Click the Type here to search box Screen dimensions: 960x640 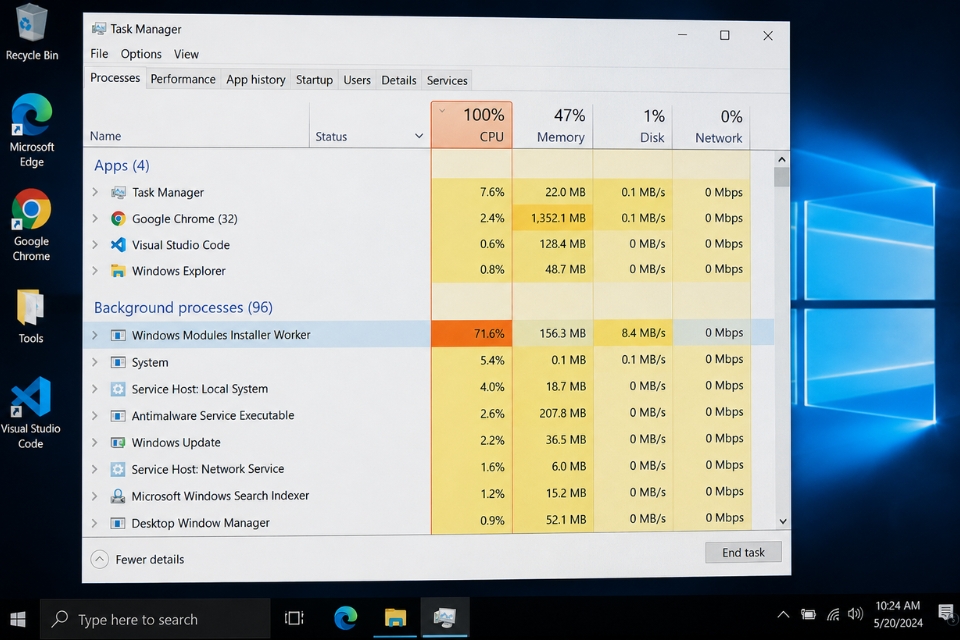pyautogui.click(x=156, y=619)
